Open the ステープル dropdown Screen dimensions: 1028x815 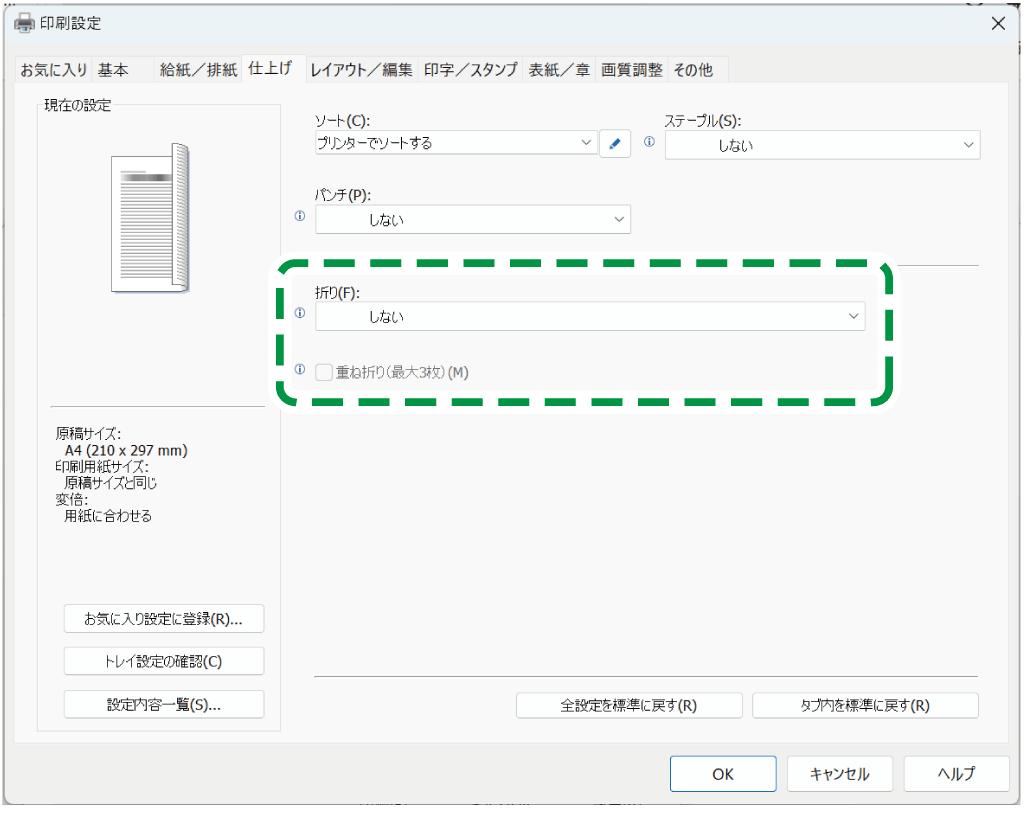pos(822,144)
